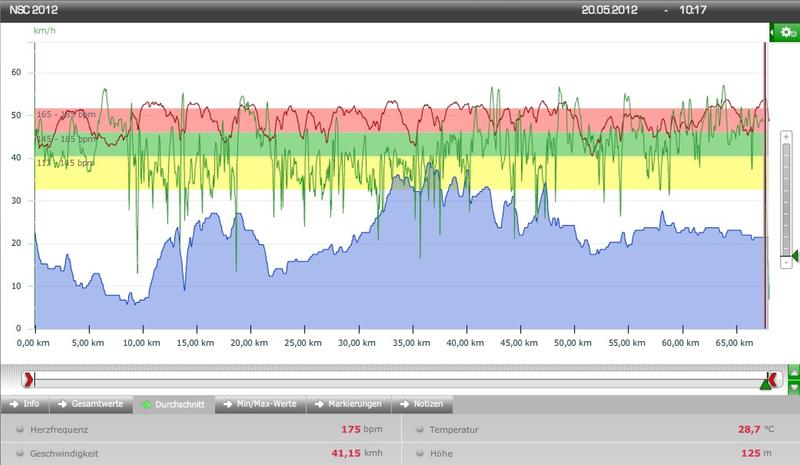800x465 pixels.
Task: Click the green triangle zoom handle
Action: (795, 256)
